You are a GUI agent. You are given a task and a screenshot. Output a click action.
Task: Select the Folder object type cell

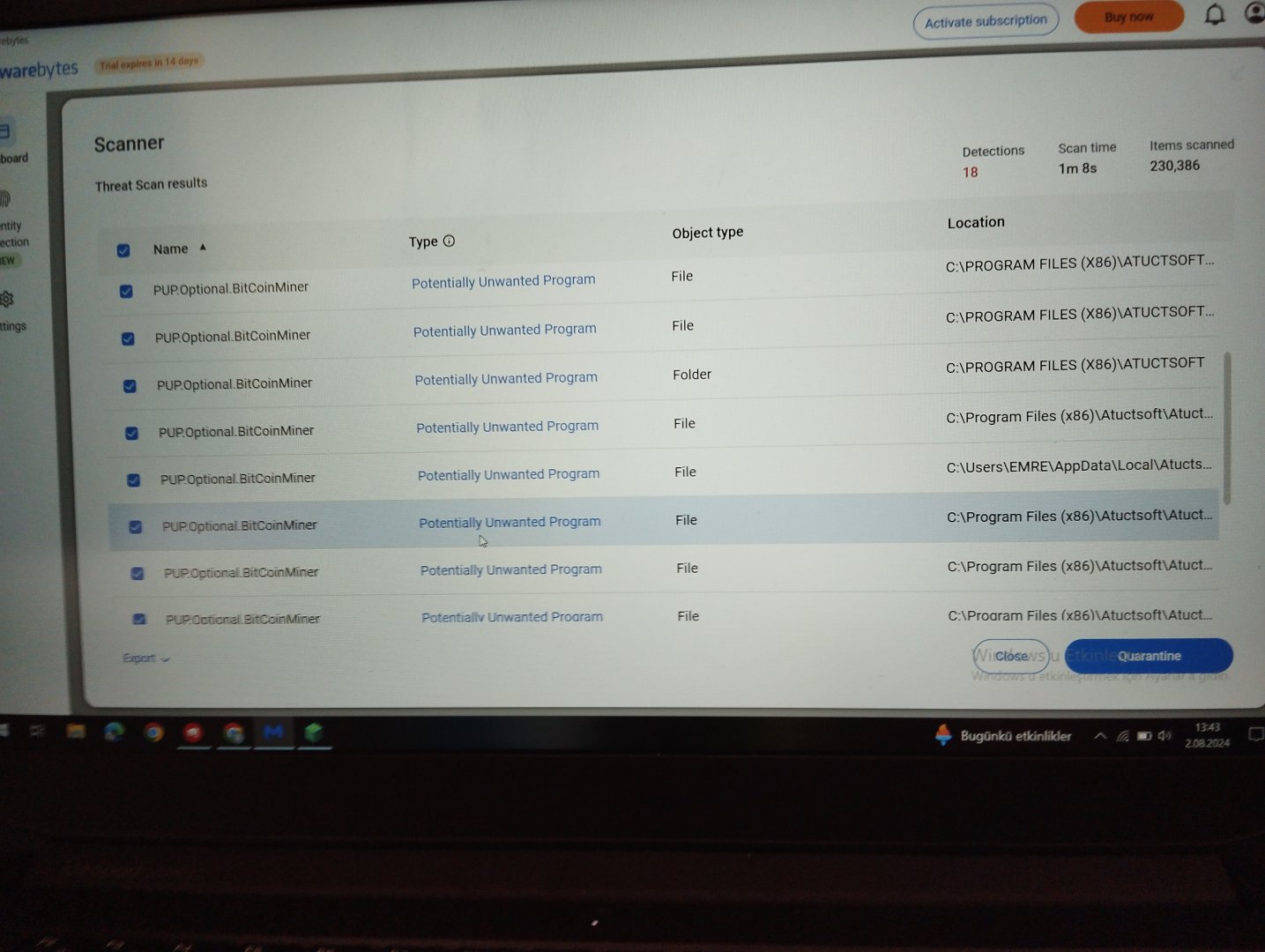coord(692,375)
